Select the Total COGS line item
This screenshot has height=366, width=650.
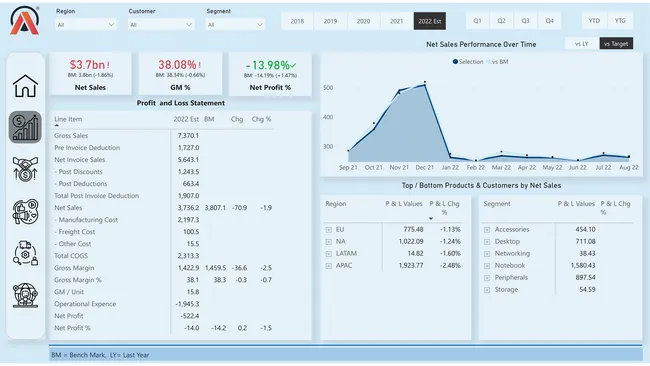pyautogui.click(x=71, y=256)
